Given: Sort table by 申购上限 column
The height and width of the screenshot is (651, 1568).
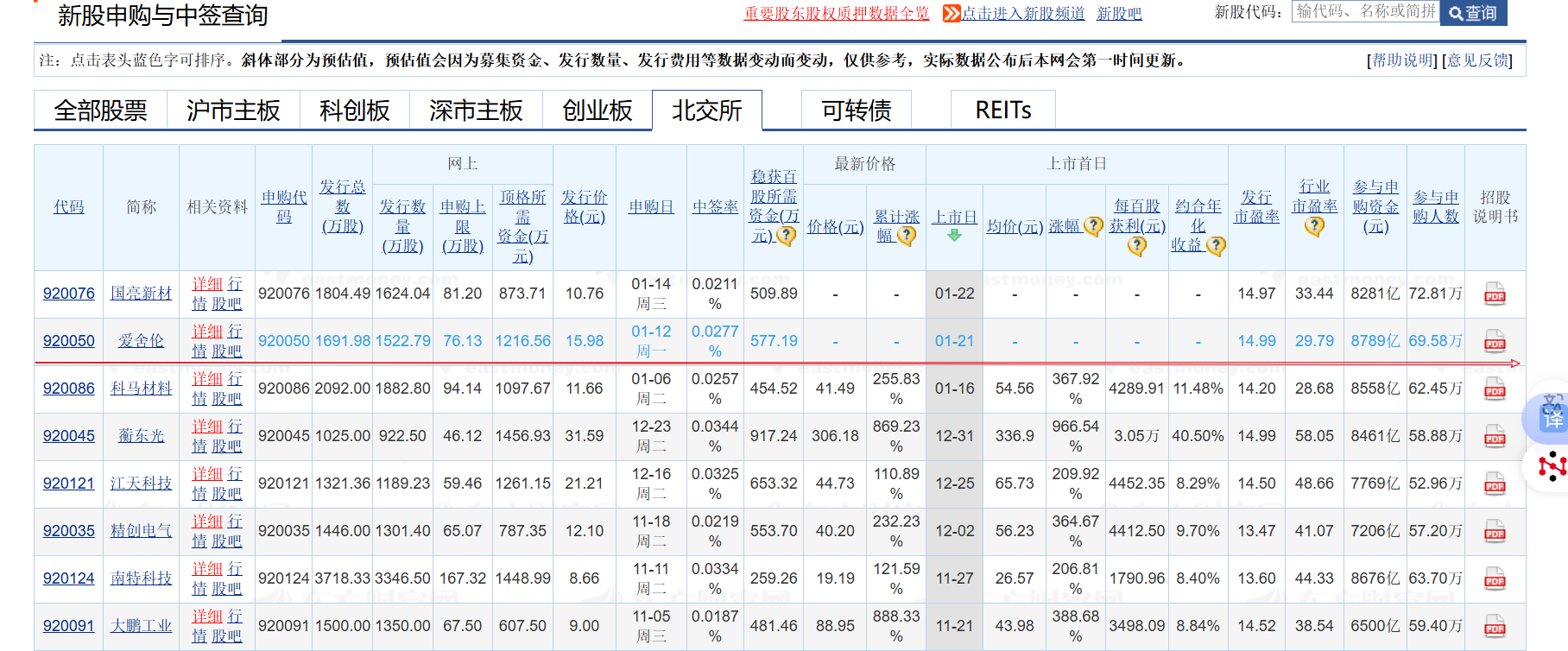Looking at the screenshot, I should click(x=463, y=226).
